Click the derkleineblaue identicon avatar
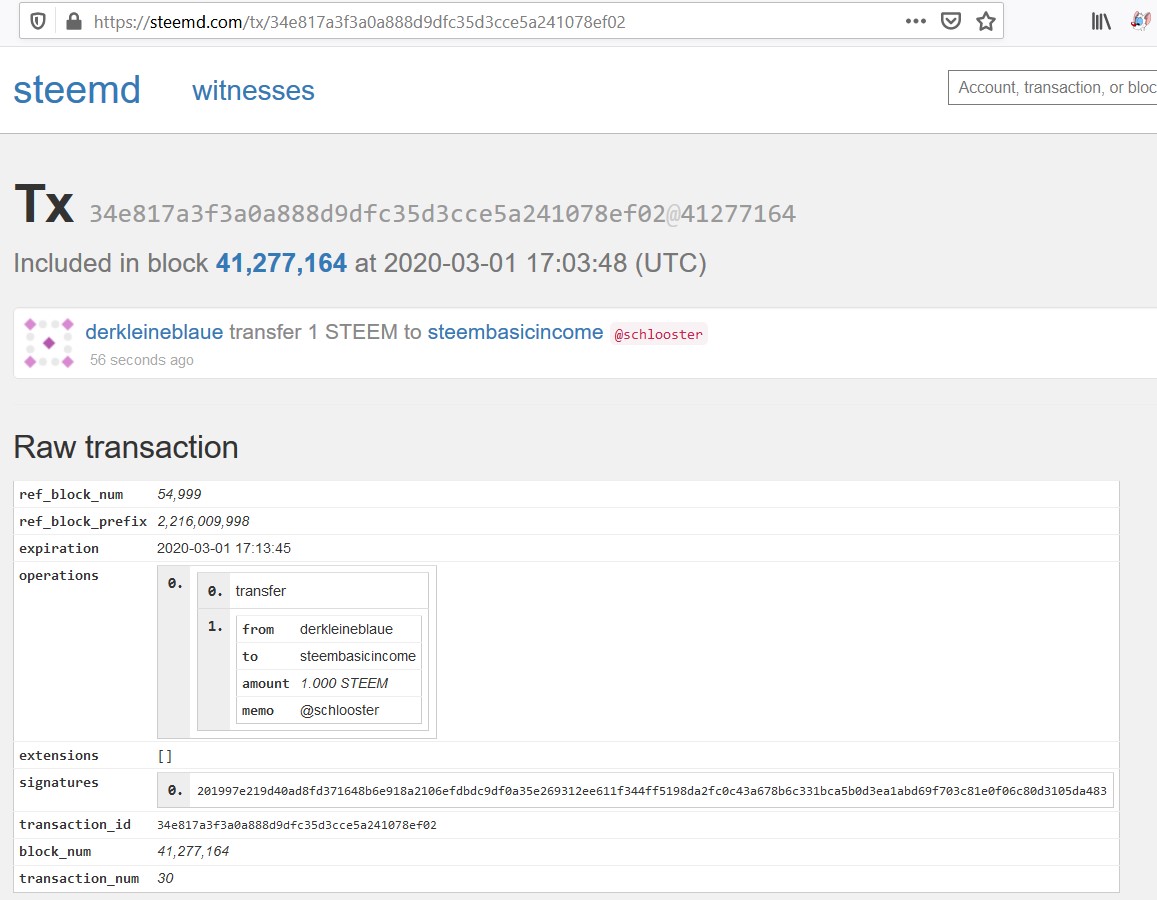The height and width of the screenshot is (900, 1157). pos(49,343)
